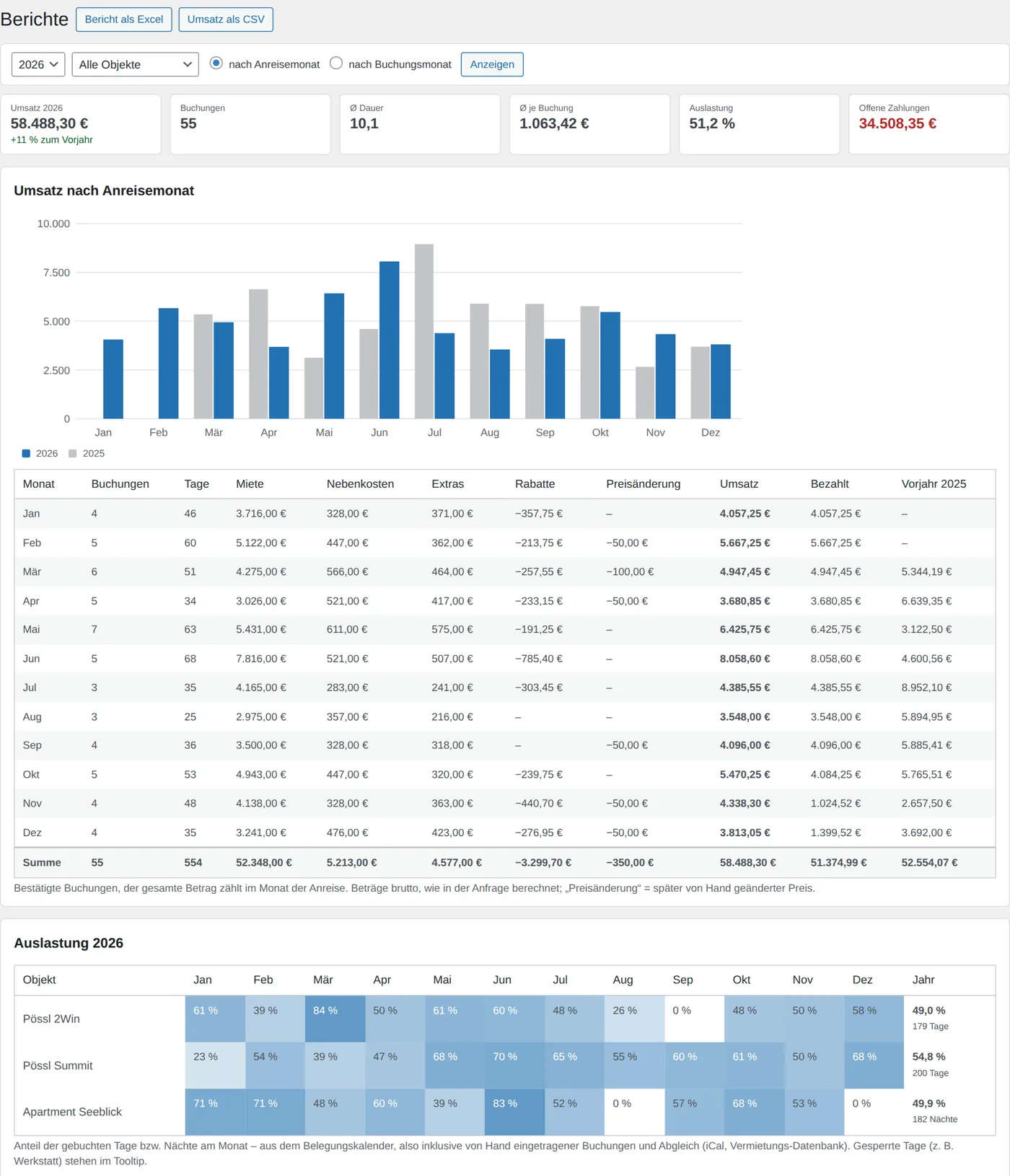Image resolution: width=1010 pixels, height=1176 pixels.
Task: Click the Umsatz 2026 total 58.488,30 €
Action: [49, 123]
